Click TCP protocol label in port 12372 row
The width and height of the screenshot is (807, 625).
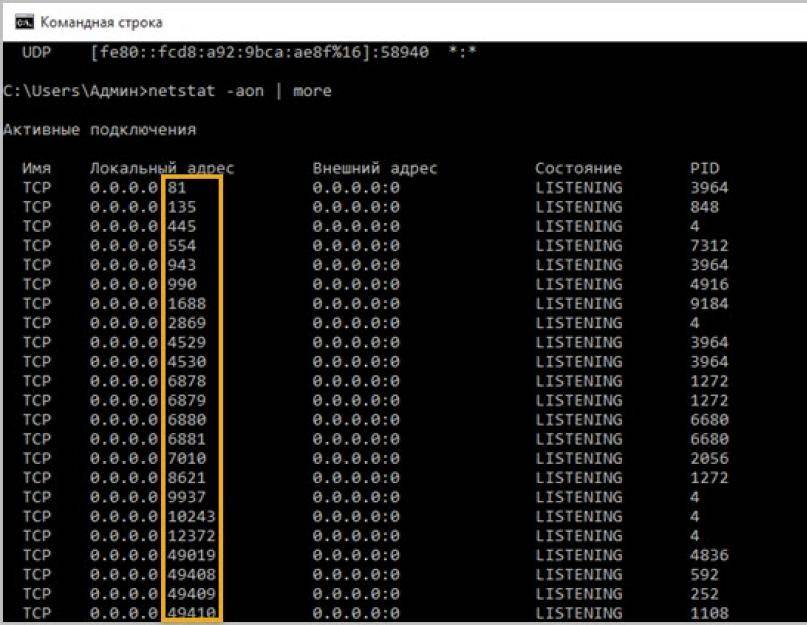pyautogui.click(x=37, y=536)
